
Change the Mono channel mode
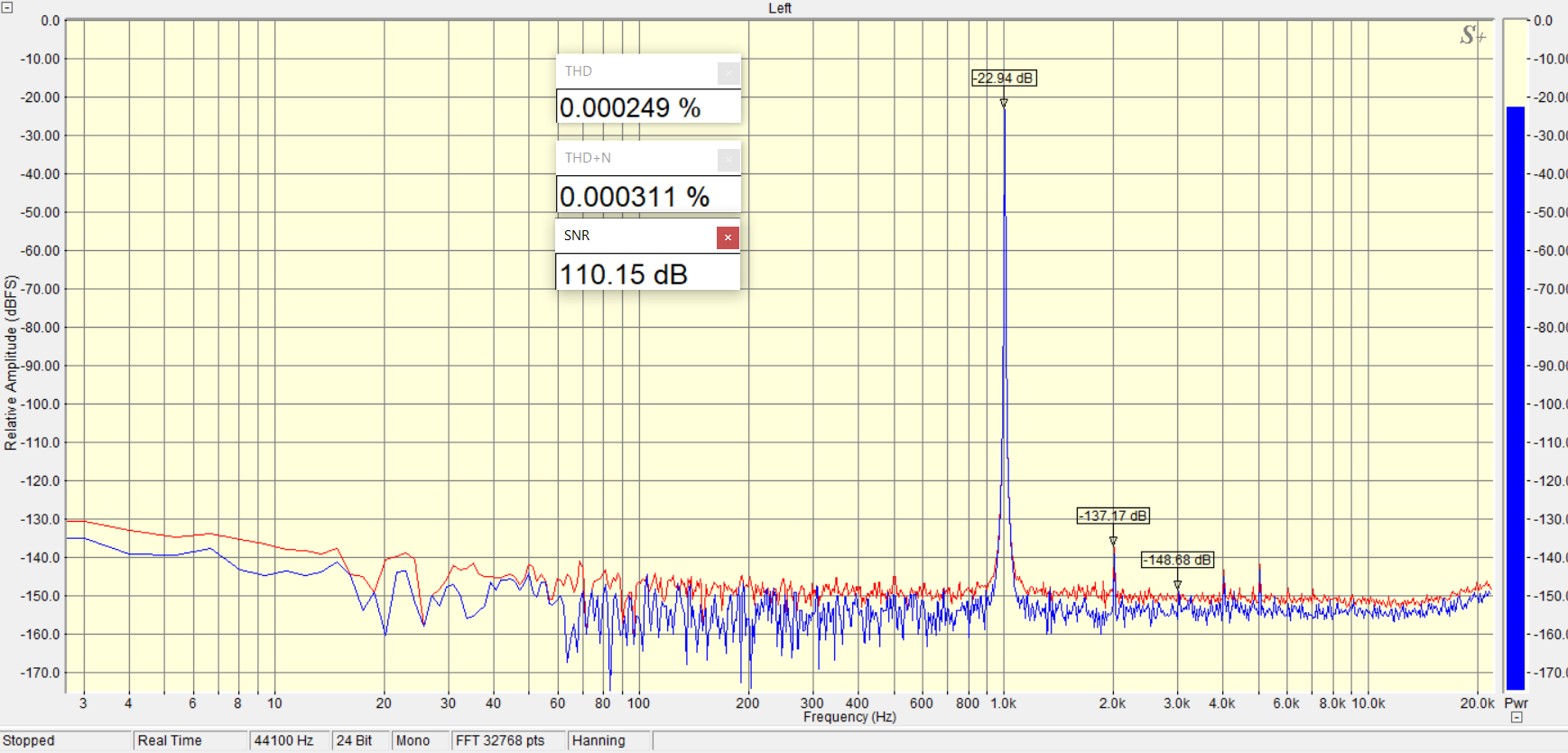(413, 740)
